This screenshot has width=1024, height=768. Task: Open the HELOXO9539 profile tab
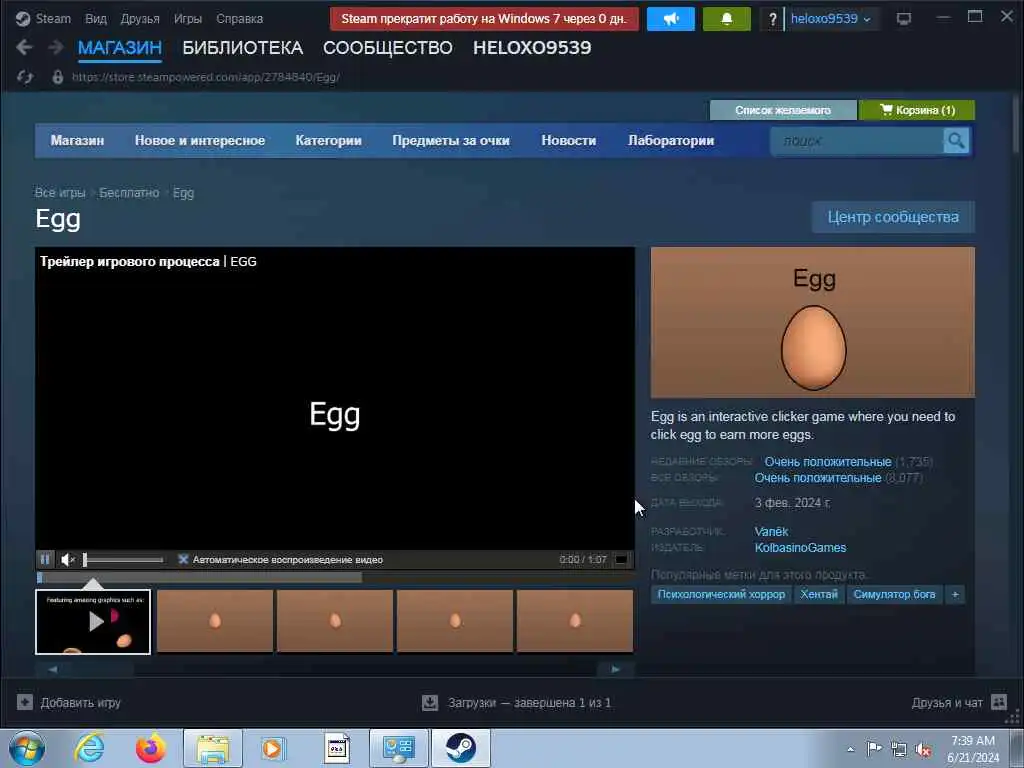pos(532,48)
